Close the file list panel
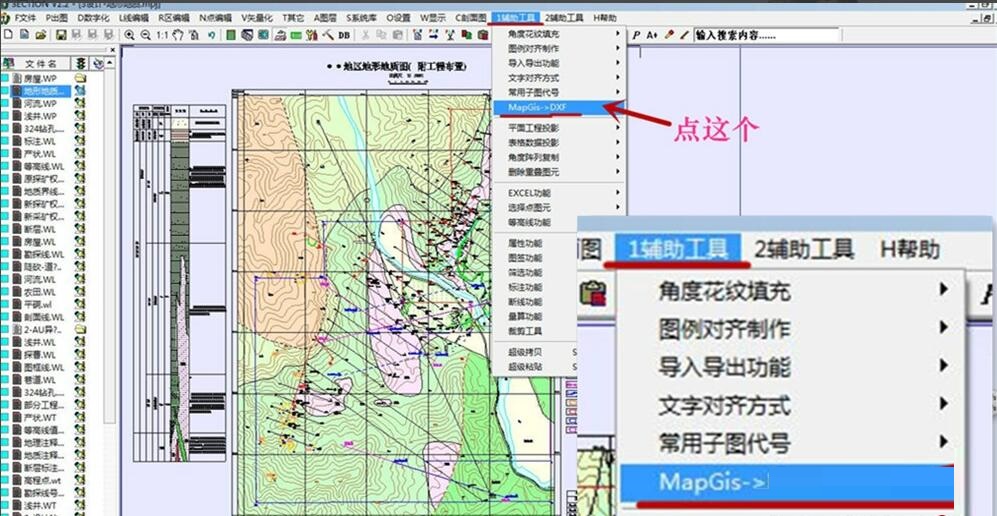The image size is (997, 516). [113, 50]
